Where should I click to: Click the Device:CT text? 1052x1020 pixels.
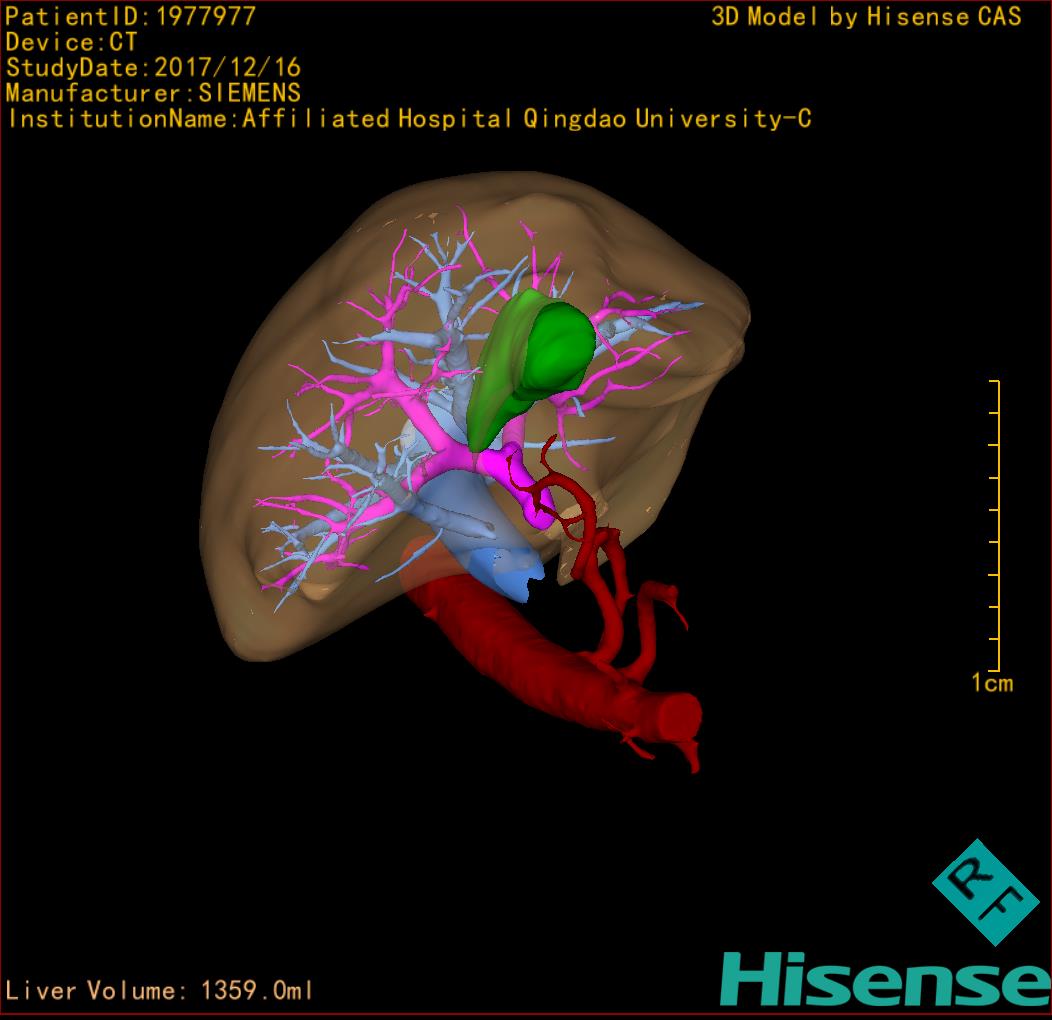72,43
